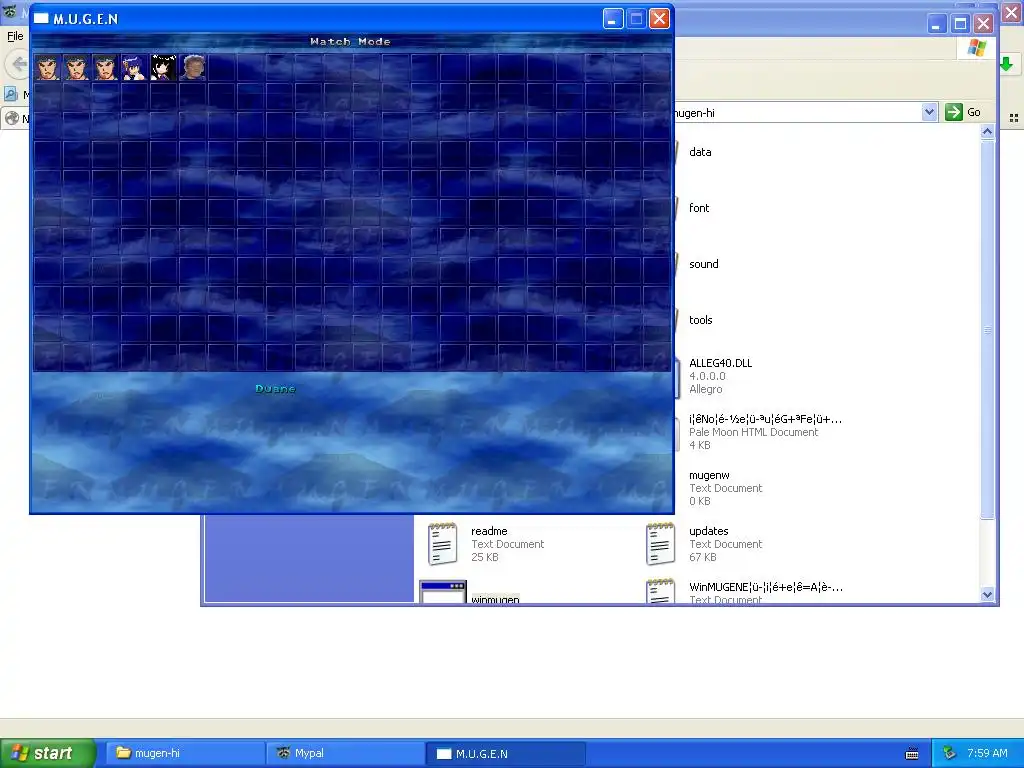The height and width of the screenshot is (768, 1024).
Task: Close the background Explorer window
Action: tap(983, 24)
